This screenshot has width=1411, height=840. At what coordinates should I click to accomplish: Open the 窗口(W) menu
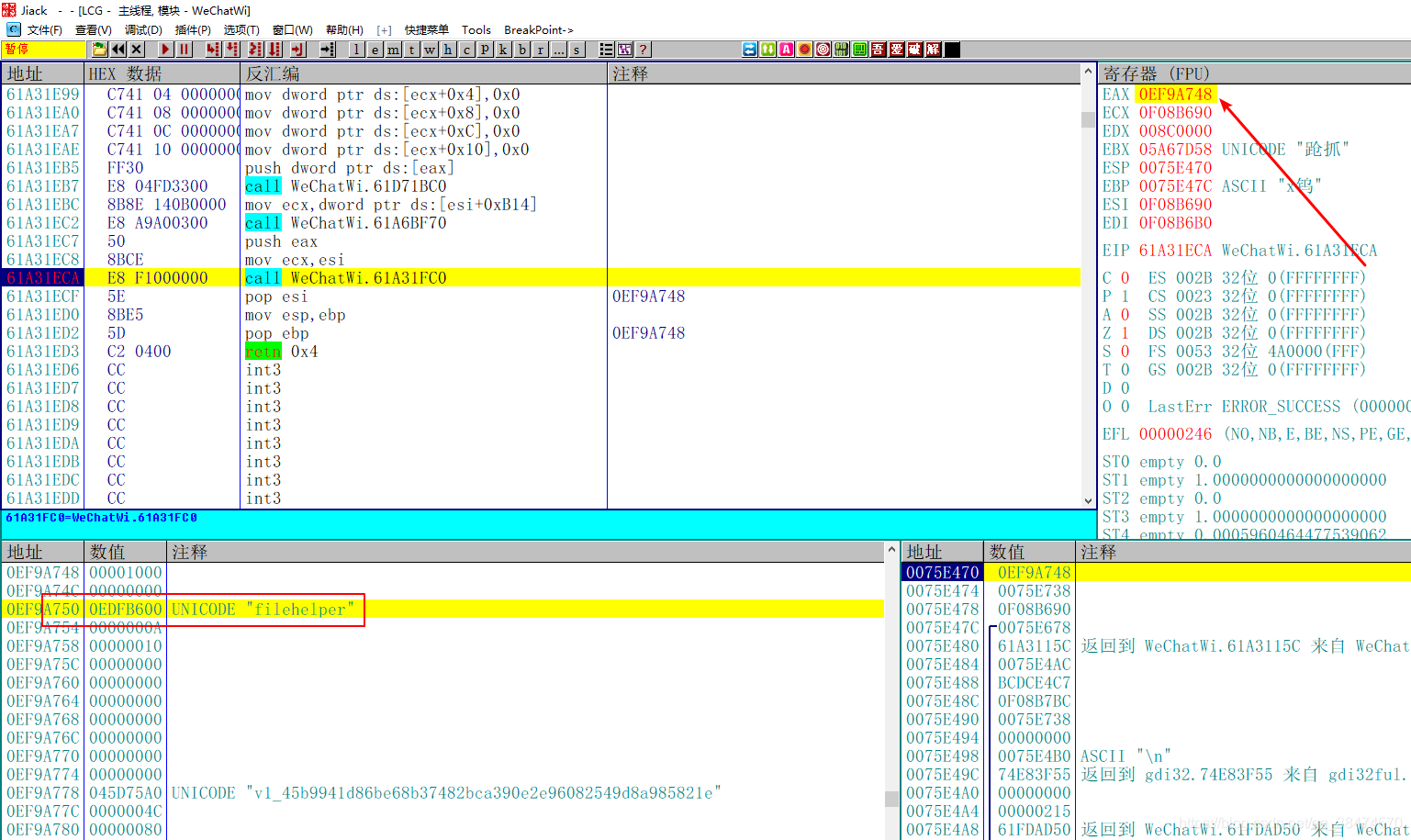pyautogui.click(x=293, y=30)
